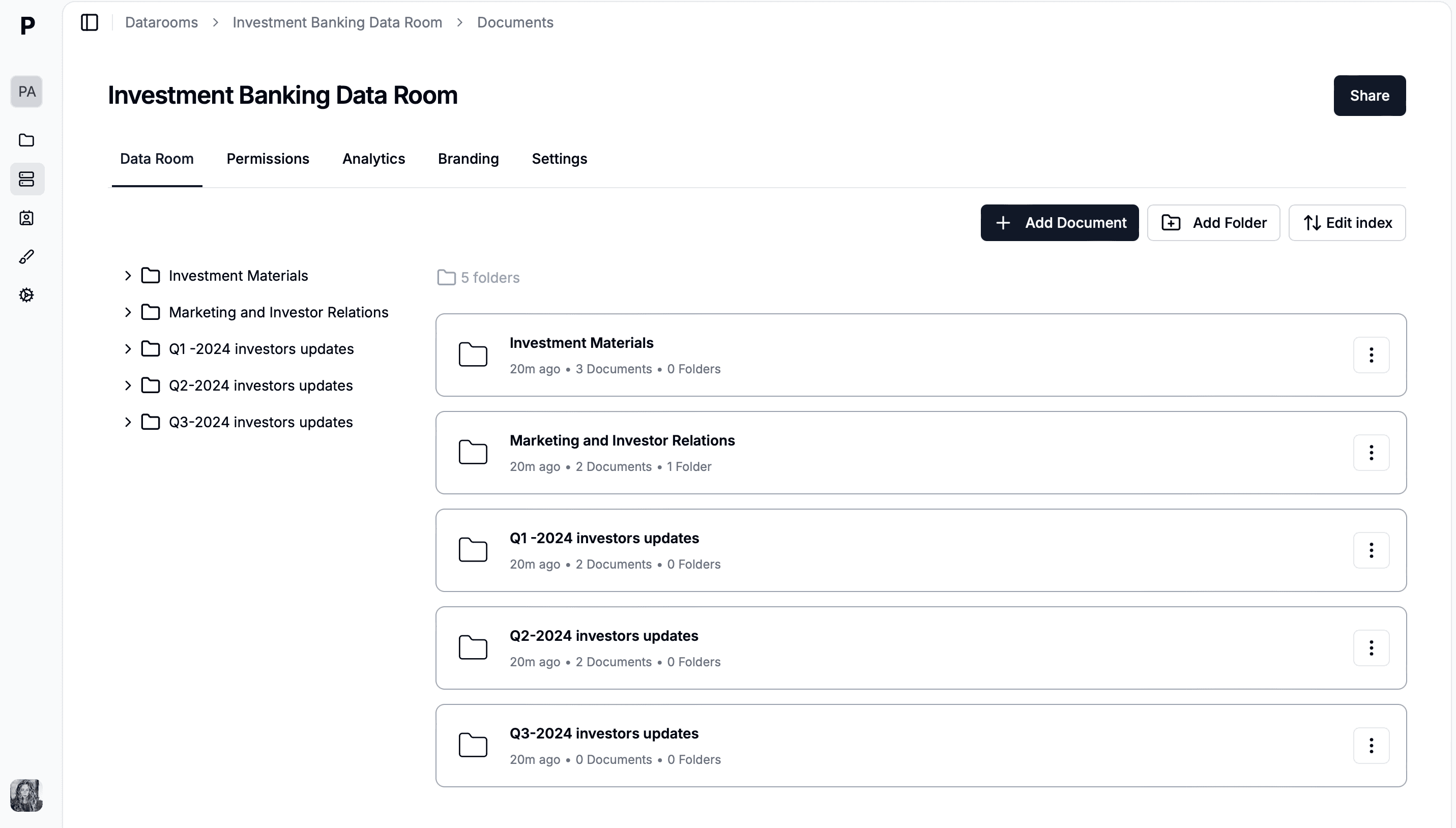Open the Analytics tab
The image size is (1456, 828).
(x=373, y=159)
